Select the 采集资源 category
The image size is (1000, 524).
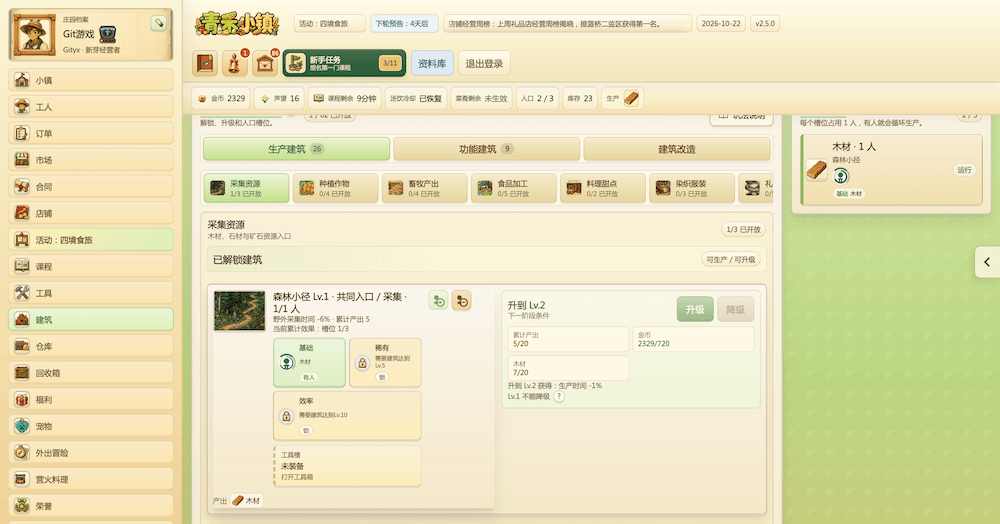pos(246,188)
